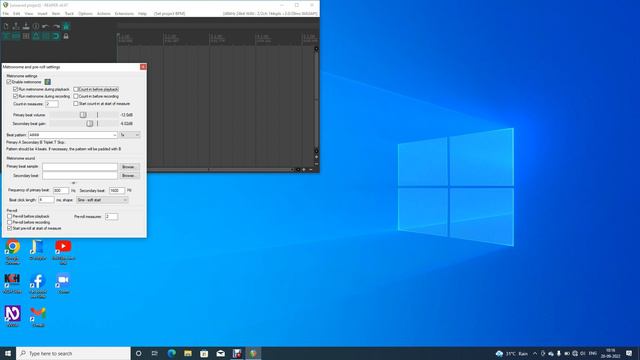
Task: Toggle the Snap magnet toolbar icon
Action: (x=56, y=36)
